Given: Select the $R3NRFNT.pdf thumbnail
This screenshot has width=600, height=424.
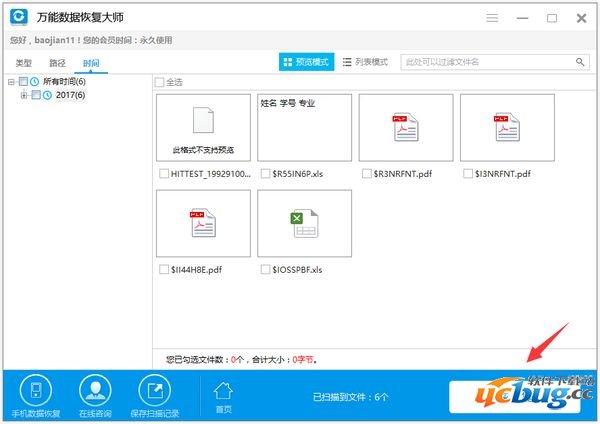Looking at the screenshot, I should (406, 127).
